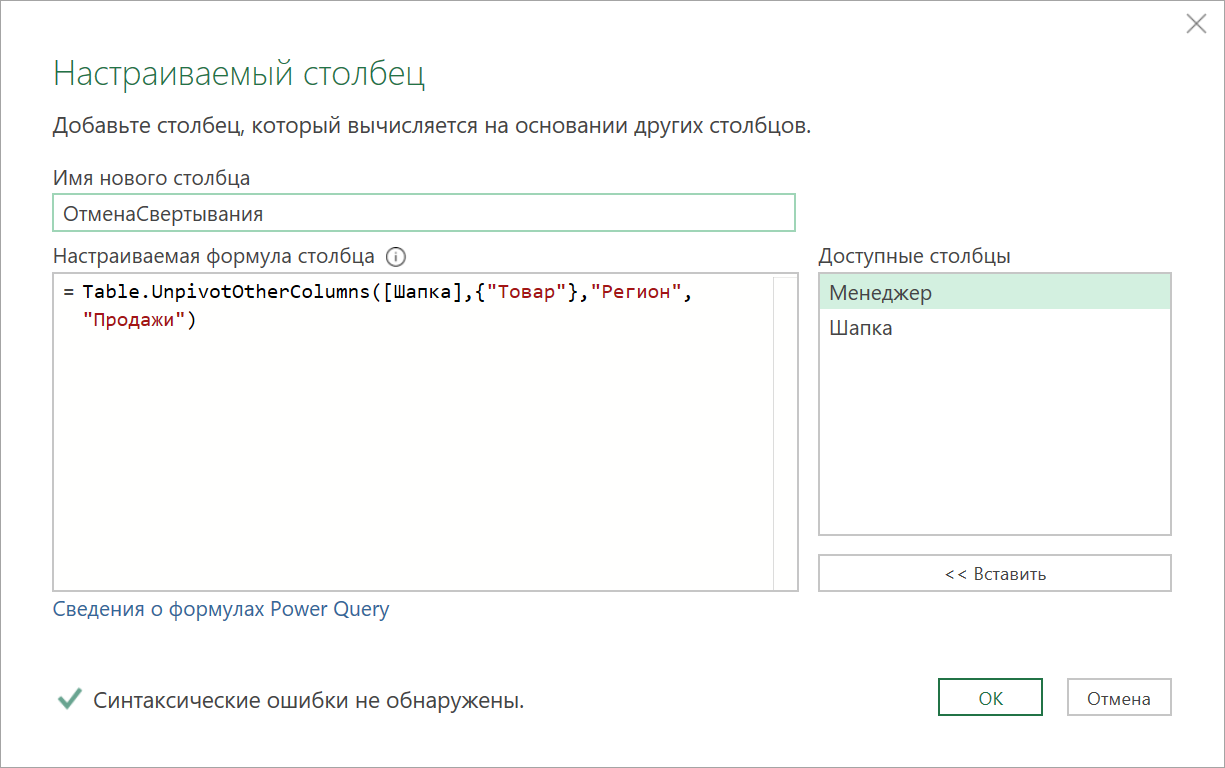
Task: Select Менеджер in available columns list
Action: (994, 292)
